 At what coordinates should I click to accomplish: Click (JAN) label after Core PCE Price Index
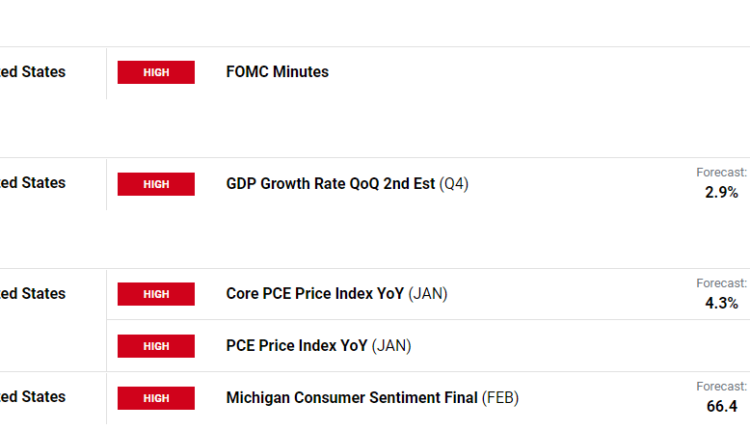coord(428,294)
